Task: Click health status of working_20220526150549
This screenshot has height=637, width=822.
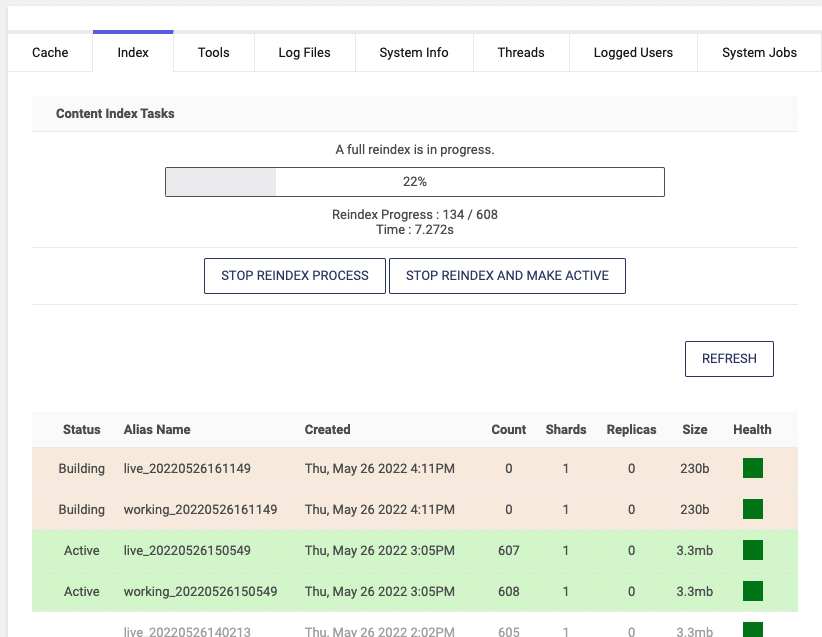Action: (x=752, y=591)
